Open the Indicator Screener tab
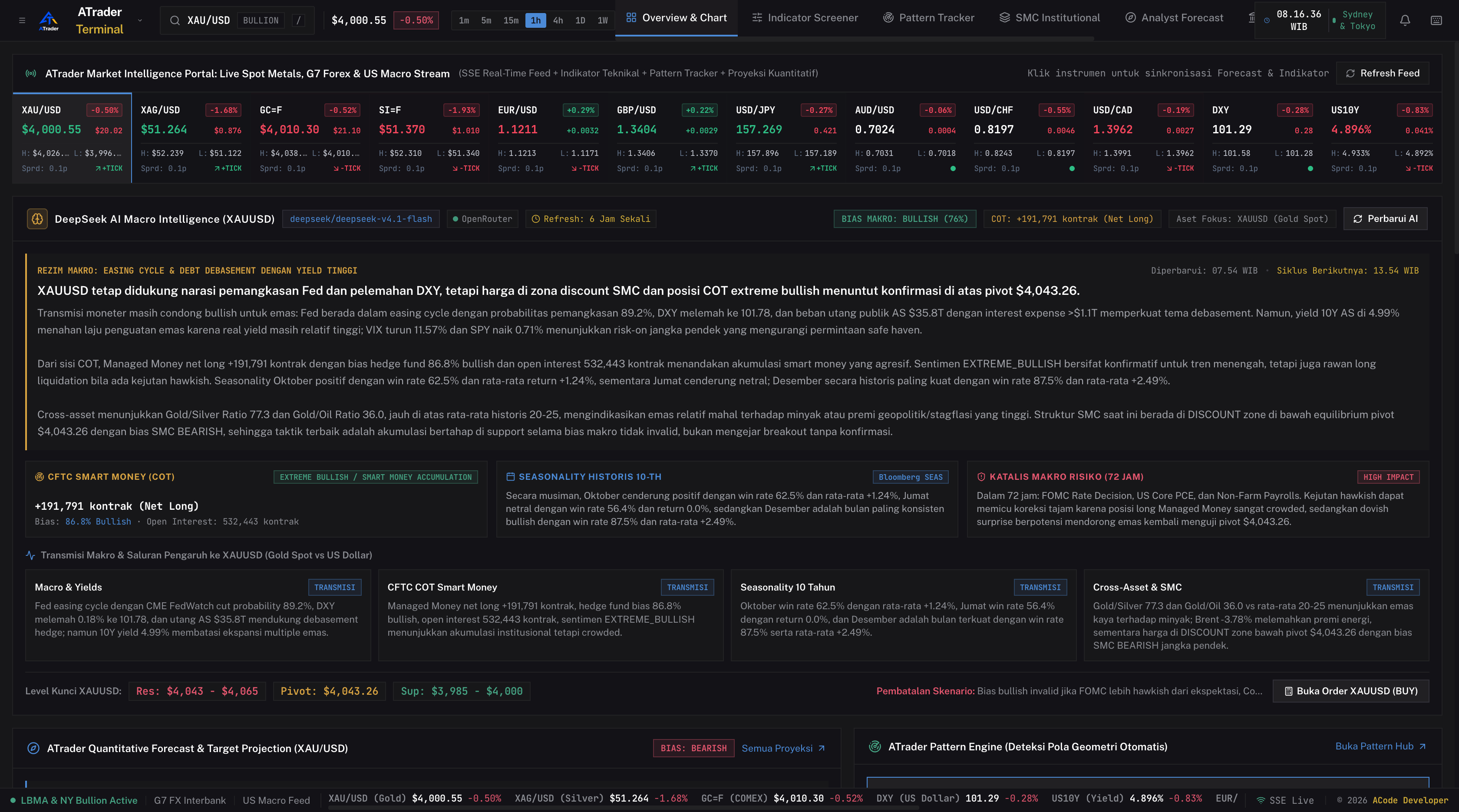Image resolution: width=1459 pixels, height=812 pixels. tap(805, 17)
